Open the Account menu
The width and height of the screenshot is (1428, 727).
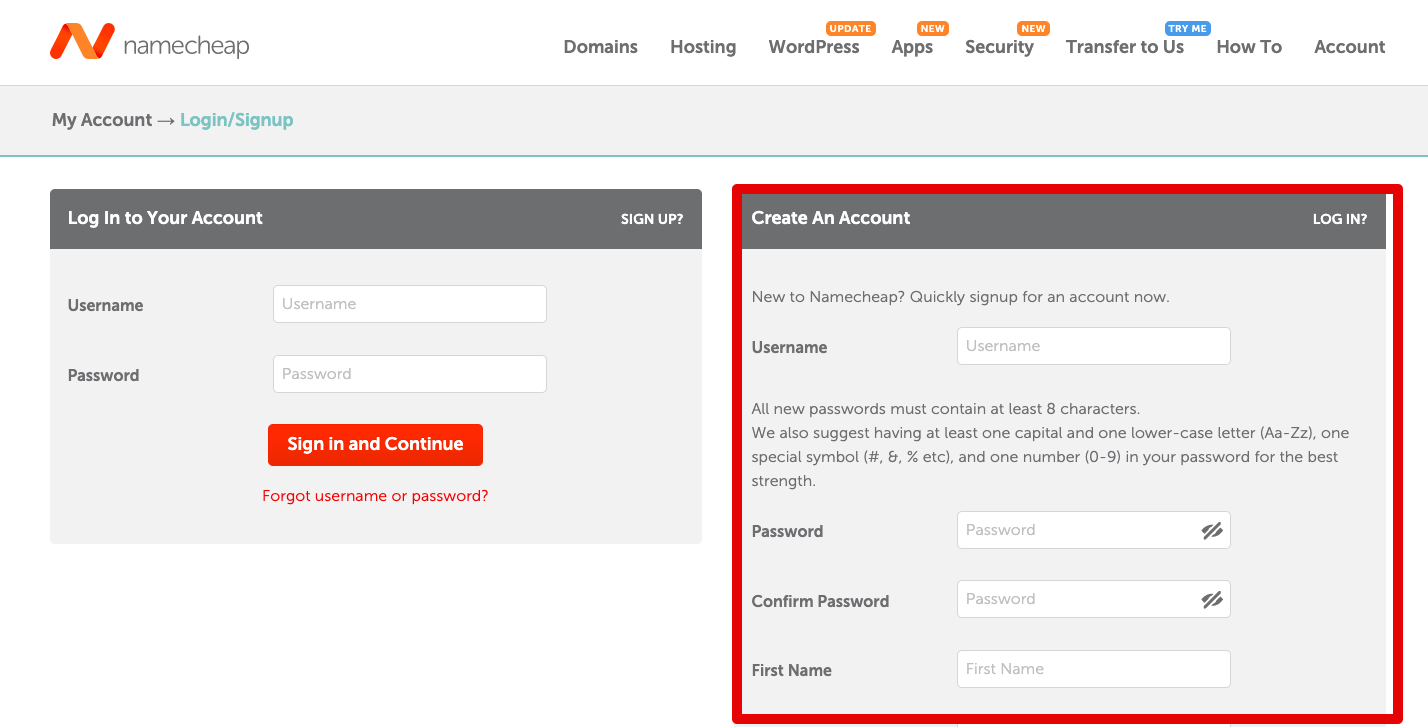pyautogui.click(x=1349, y=47)
